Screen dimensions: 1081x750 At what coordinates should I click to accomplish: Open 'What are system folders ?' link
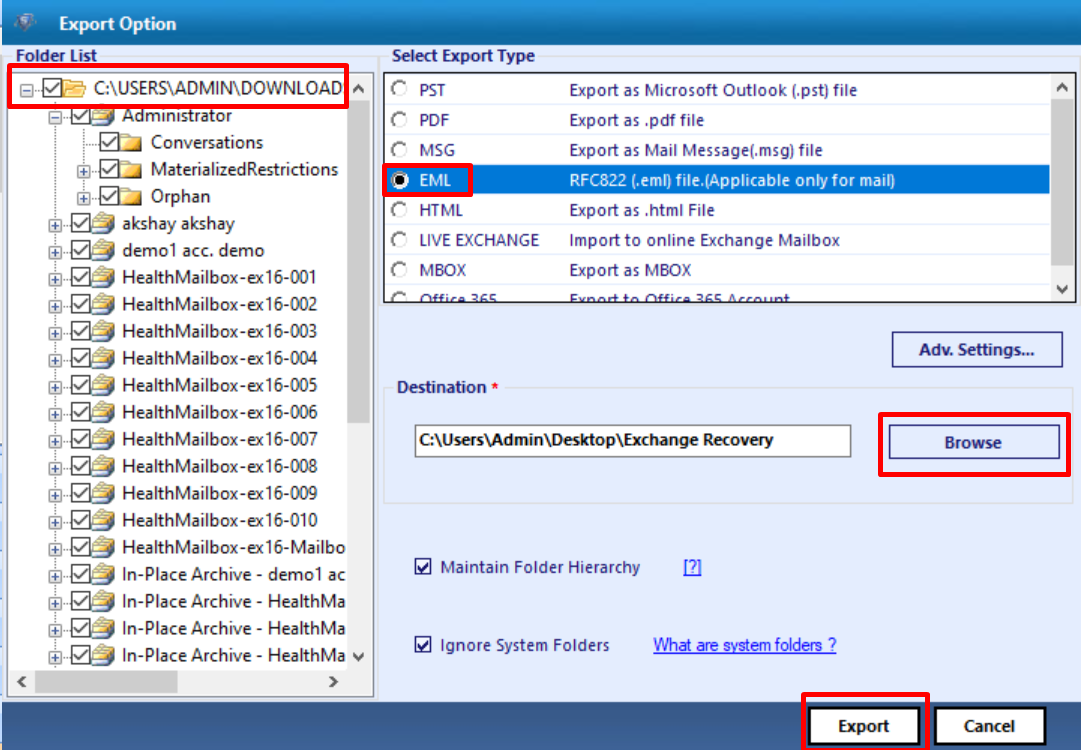coord(745,645)
